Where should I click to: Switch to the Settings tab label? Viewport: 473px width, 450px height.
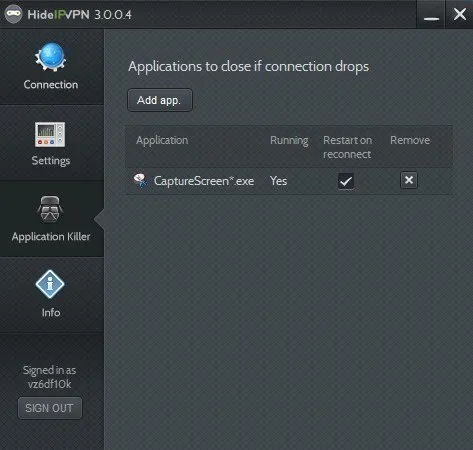point(51,161)
